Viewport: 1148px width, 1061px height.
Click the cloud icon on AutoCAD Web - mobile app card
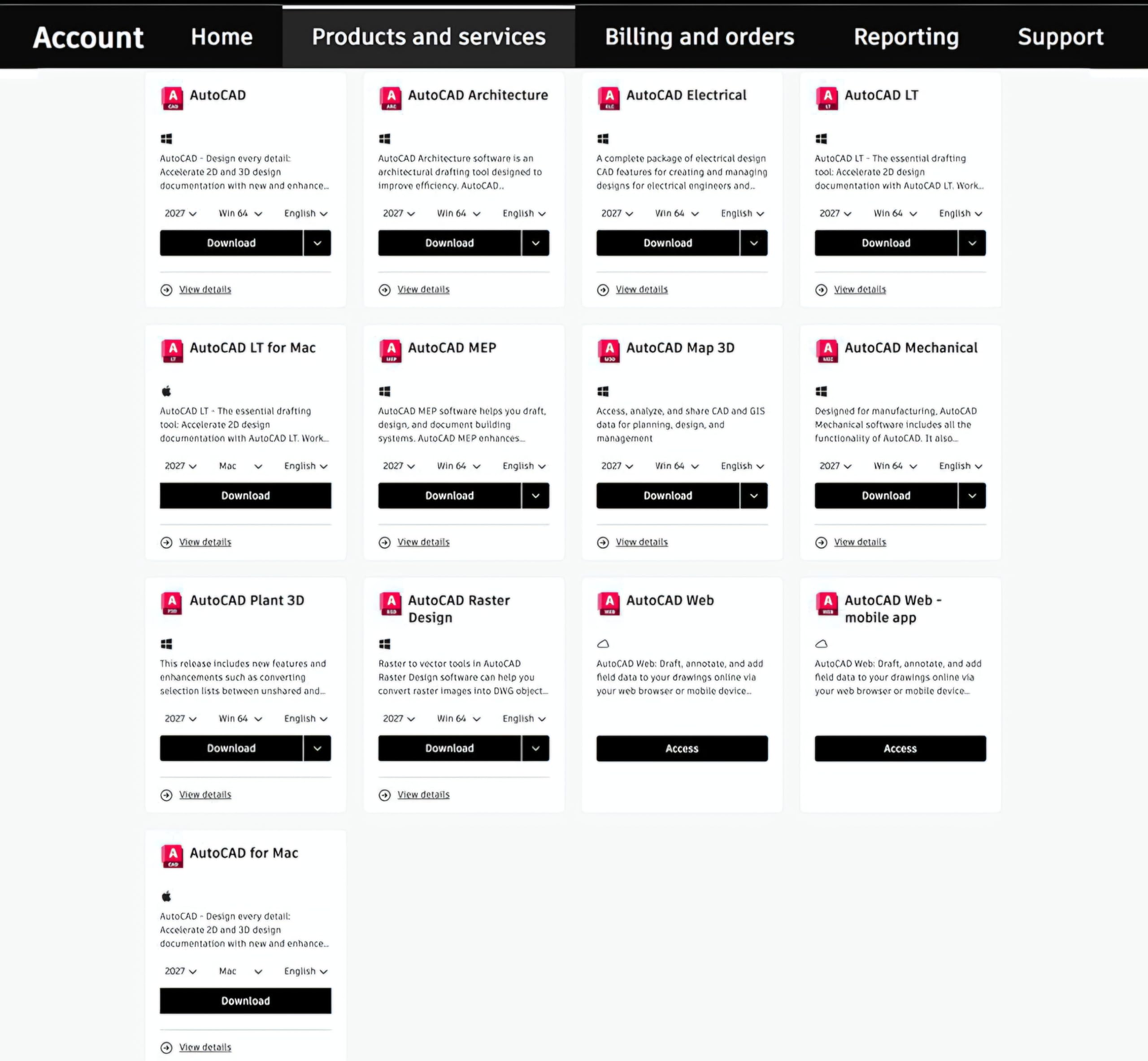tap(821, 644)
